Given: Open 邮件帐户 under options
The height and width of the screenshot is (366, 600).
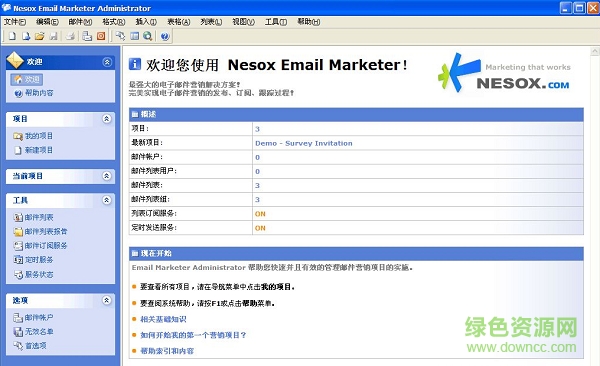Looking at the screenshot, I should coord(39,317).
